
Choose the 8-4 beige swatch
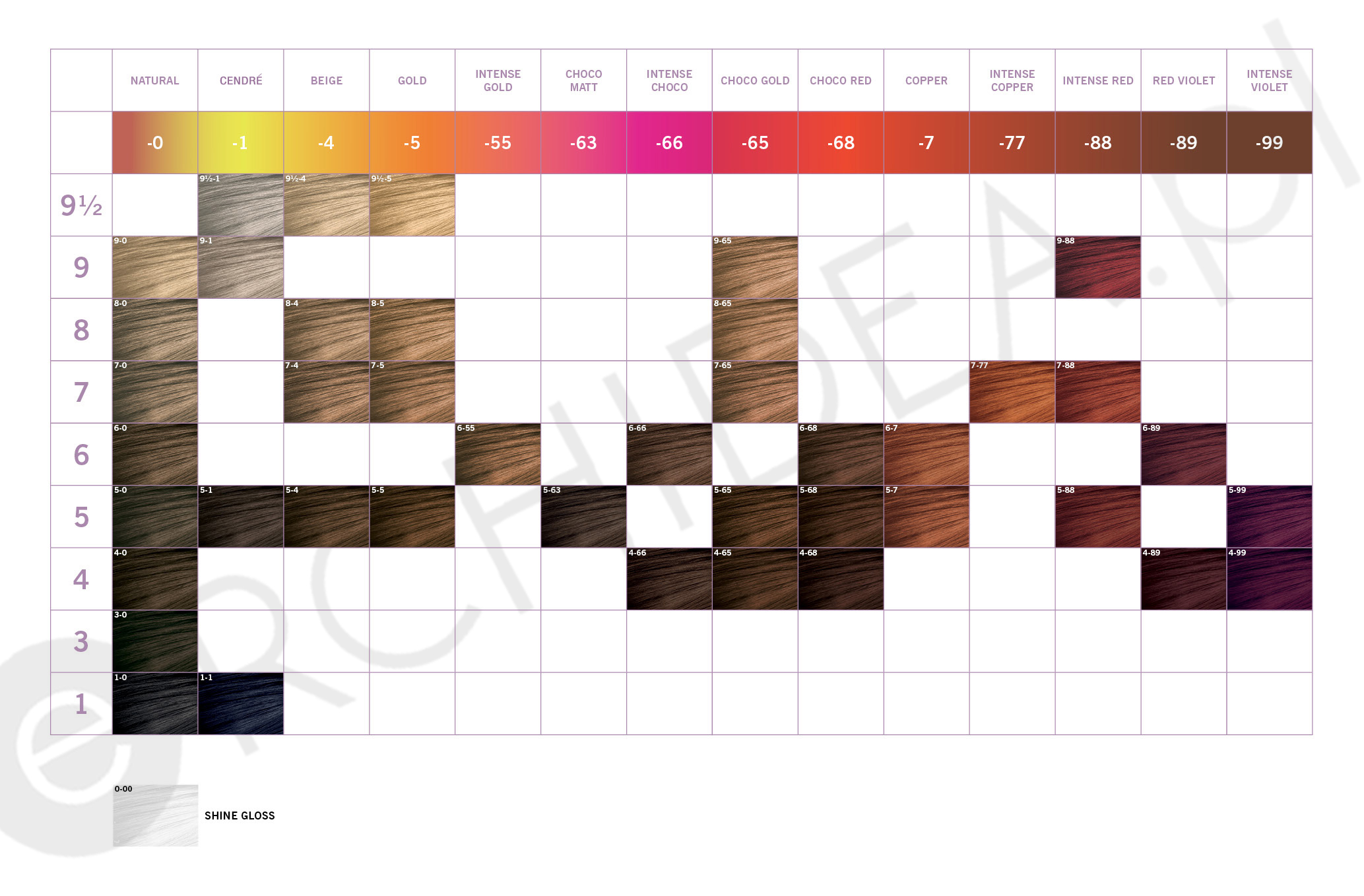point(327,330)
